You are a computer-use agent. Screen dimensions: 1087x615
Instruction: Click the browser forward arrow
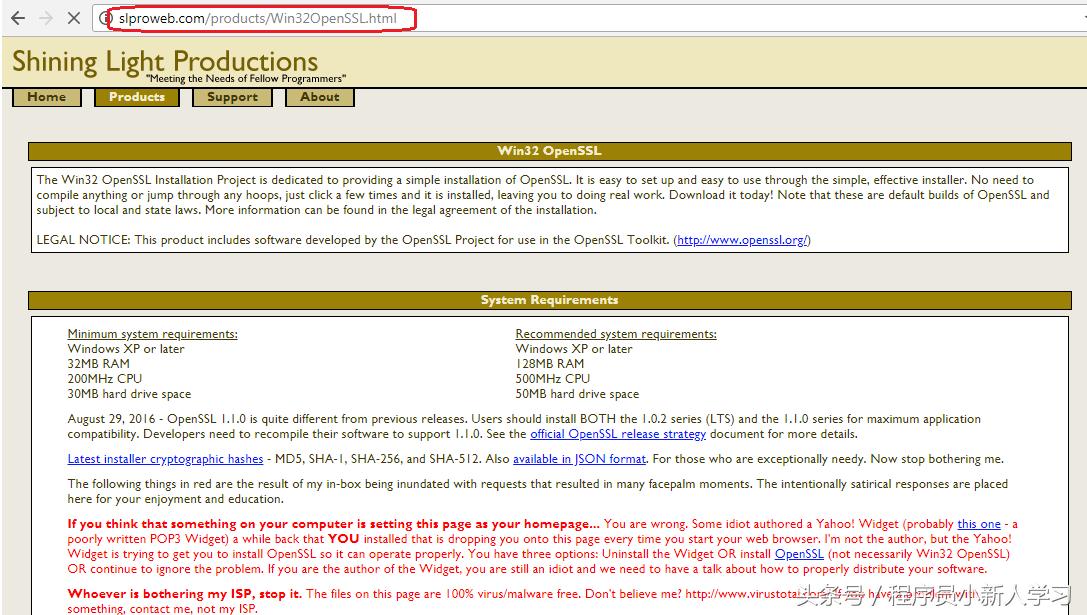coord(46,19)
